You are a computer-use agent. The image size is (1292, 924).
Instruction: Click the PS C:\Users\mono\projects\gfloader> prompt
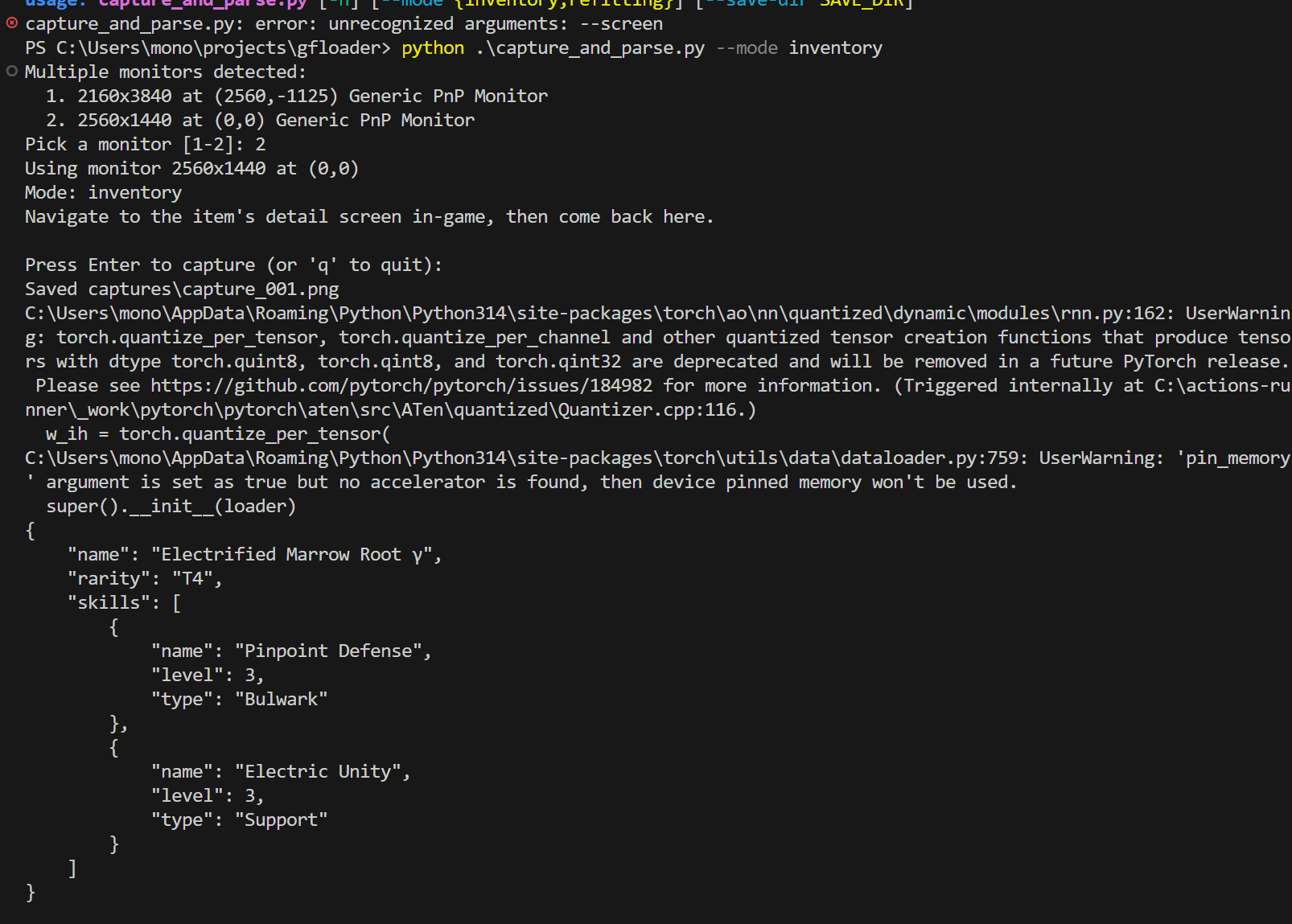pos(208,48)
